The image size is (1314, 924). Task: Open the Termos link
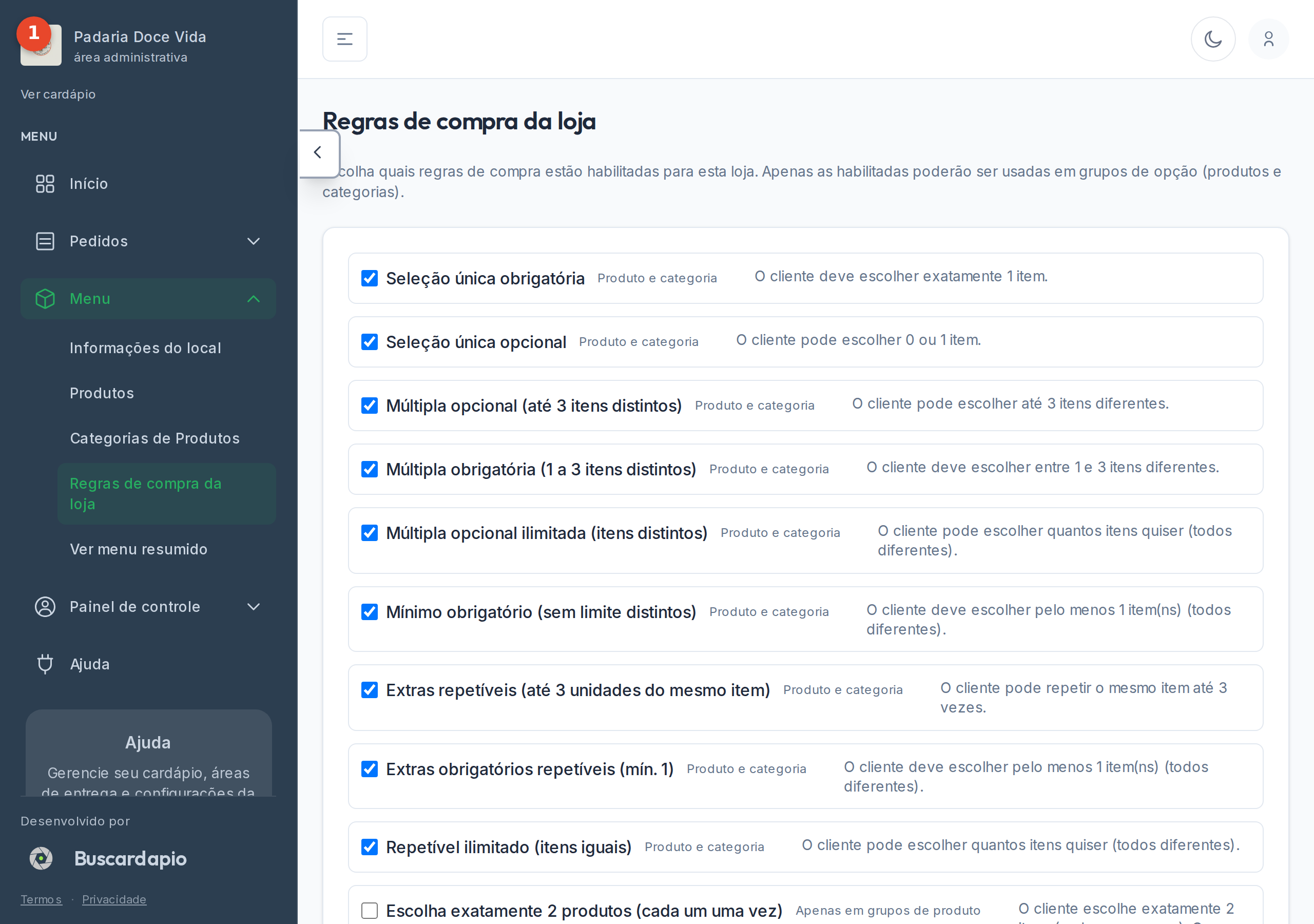pyautogui.click(x=41, y=899)
